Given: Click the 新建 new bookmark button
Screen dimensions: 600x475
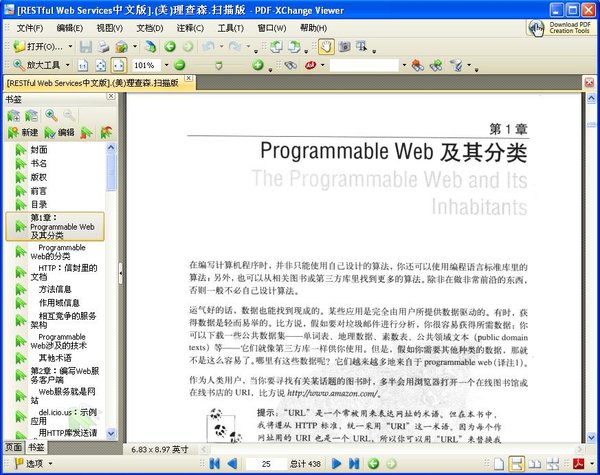Looking at the screenshot, I should pos(24,132).
